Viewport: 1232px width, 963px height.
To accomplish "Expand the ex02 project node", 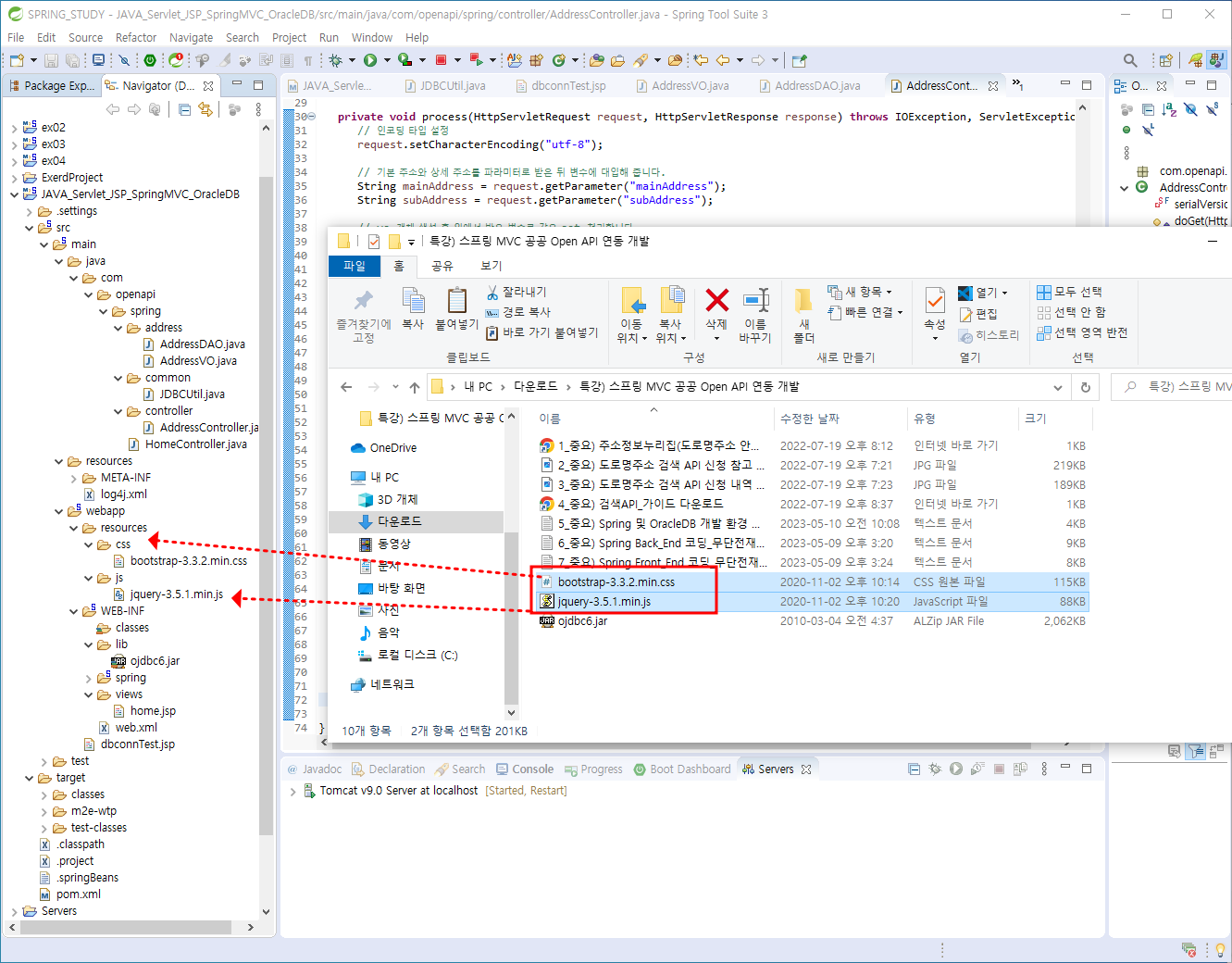I will tap(14, 128).
